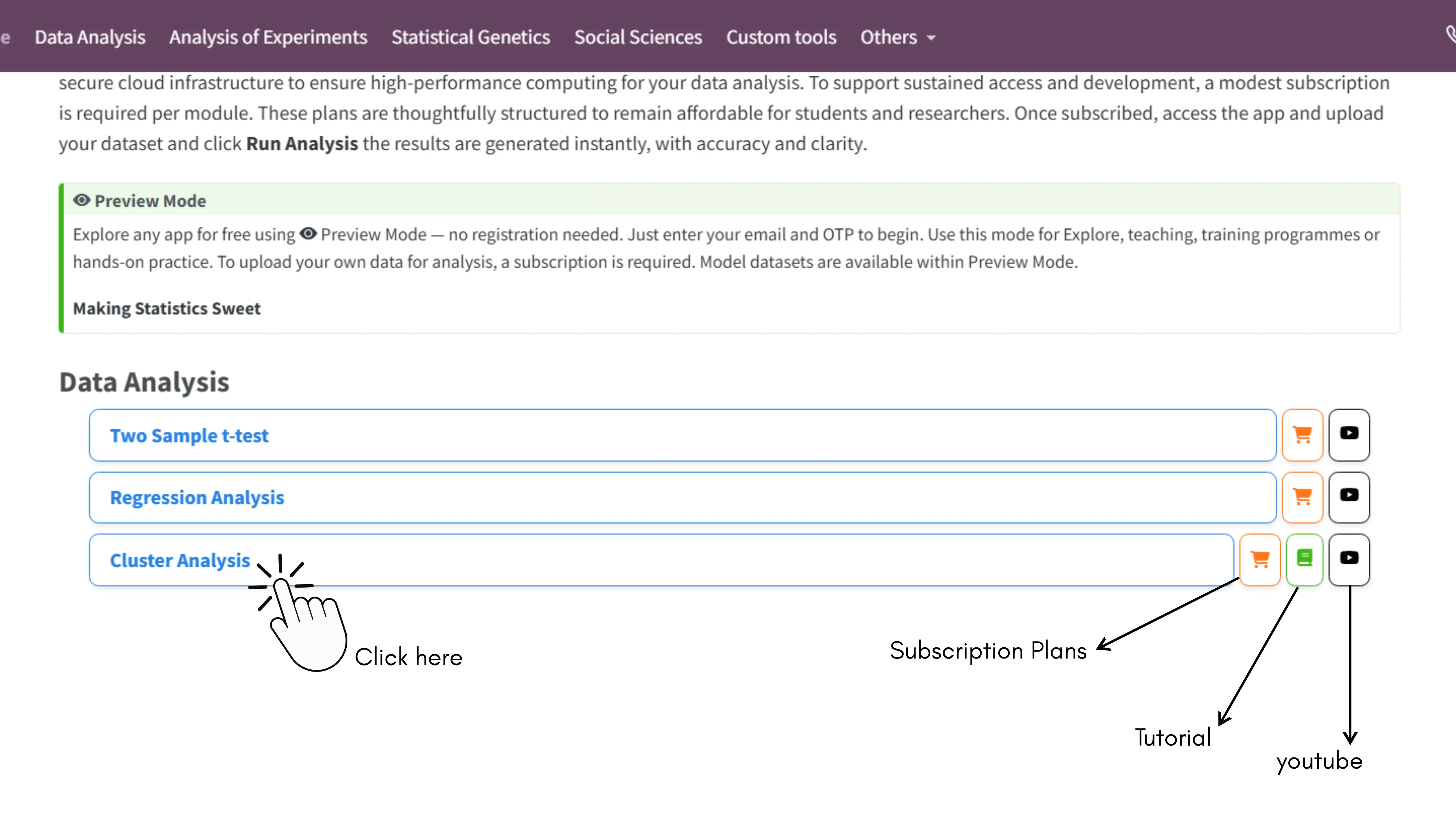The width and height of the screenshot is (1456, 819).
Task: Click the Data Analysis section heading
Action: [144, 382]
